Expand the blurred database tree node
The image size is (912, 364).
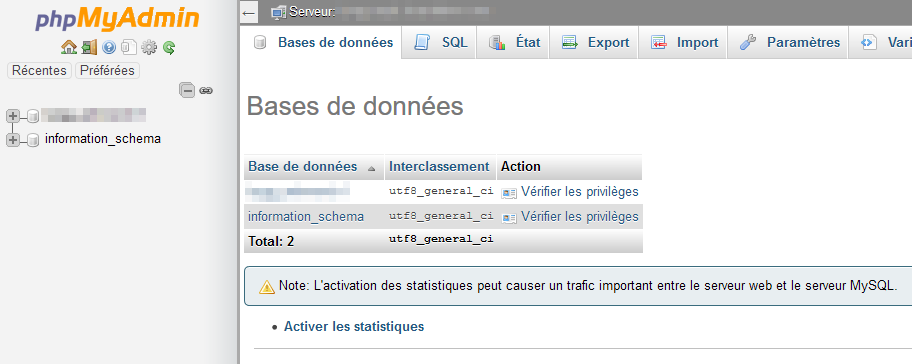tap(12, 116)
